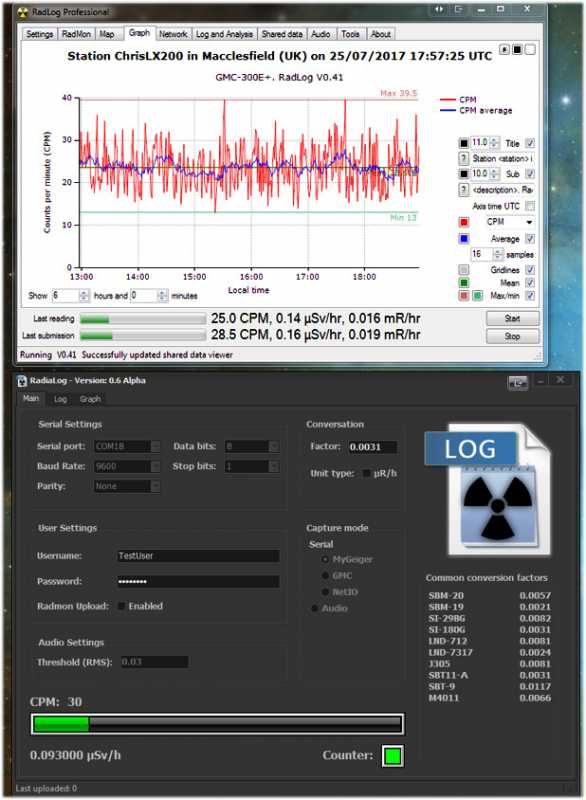This screenshot has width=586, height=800.
Task: Click the Password field in RadiaLog
Action: 198,582
